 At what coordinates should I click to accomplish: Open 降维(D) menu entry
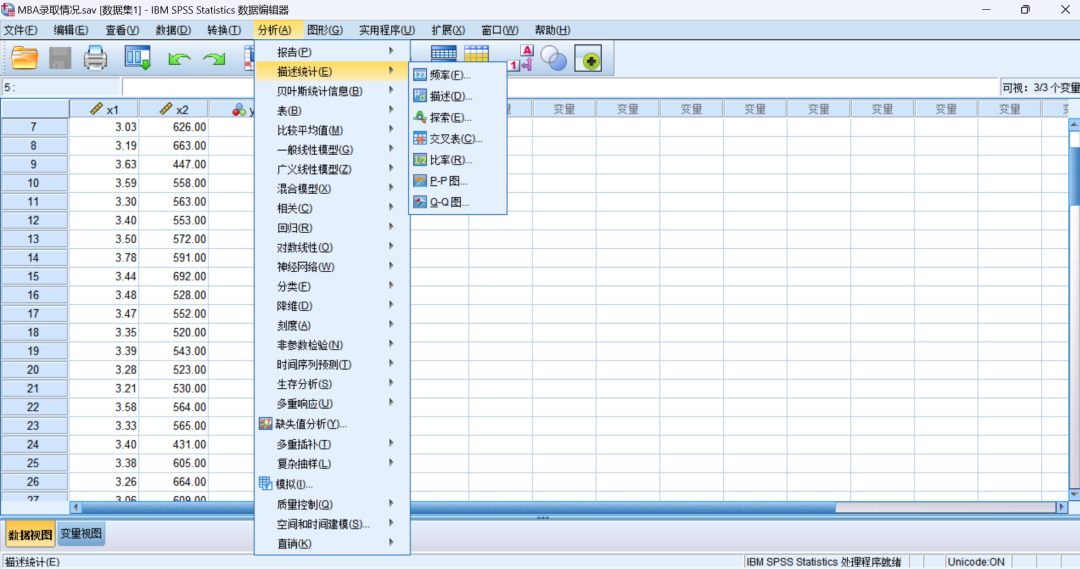tap(332, 306)
